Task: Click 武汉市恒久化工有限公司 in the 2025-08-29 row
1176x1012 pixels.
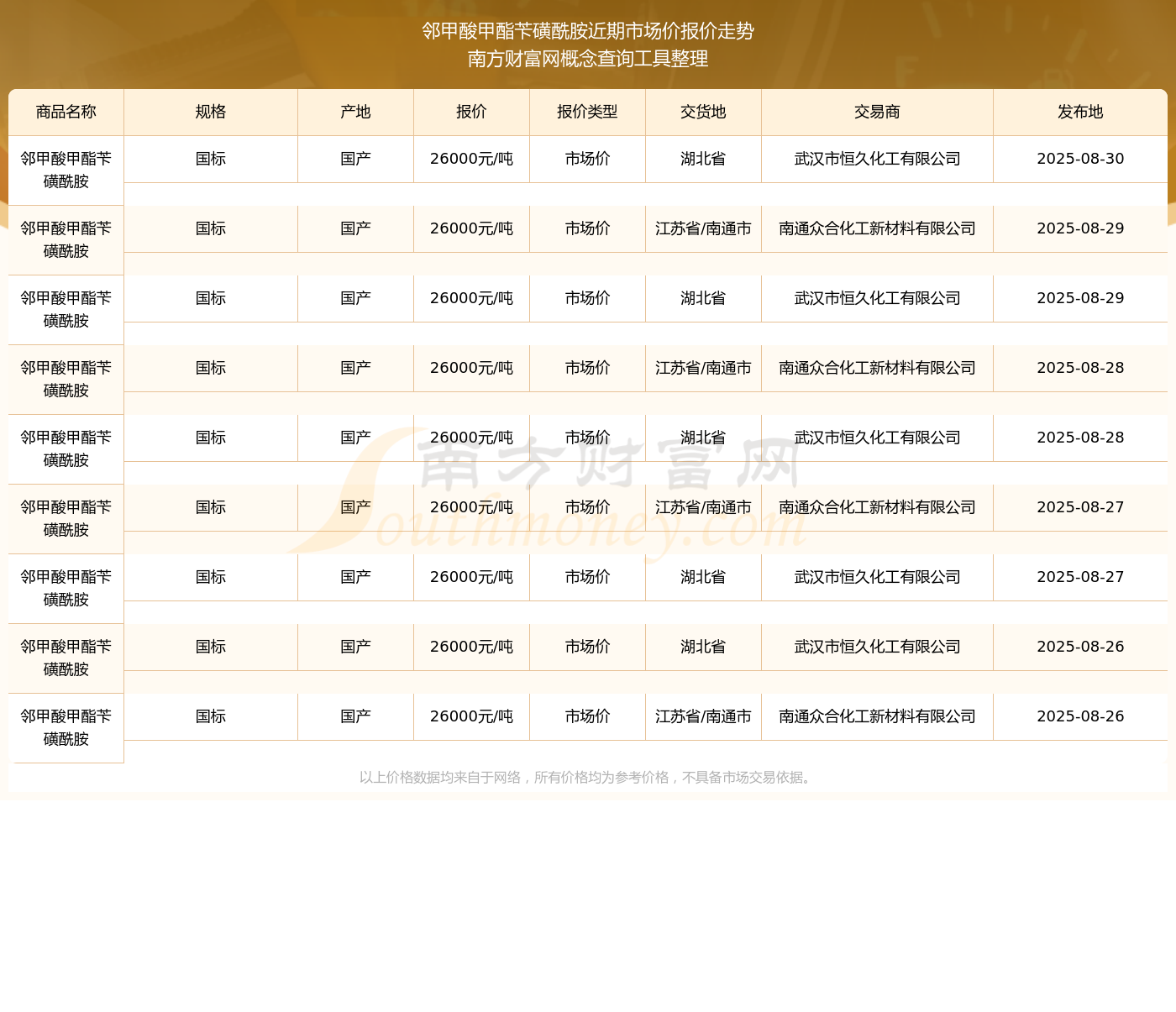Action: (877, 298)
